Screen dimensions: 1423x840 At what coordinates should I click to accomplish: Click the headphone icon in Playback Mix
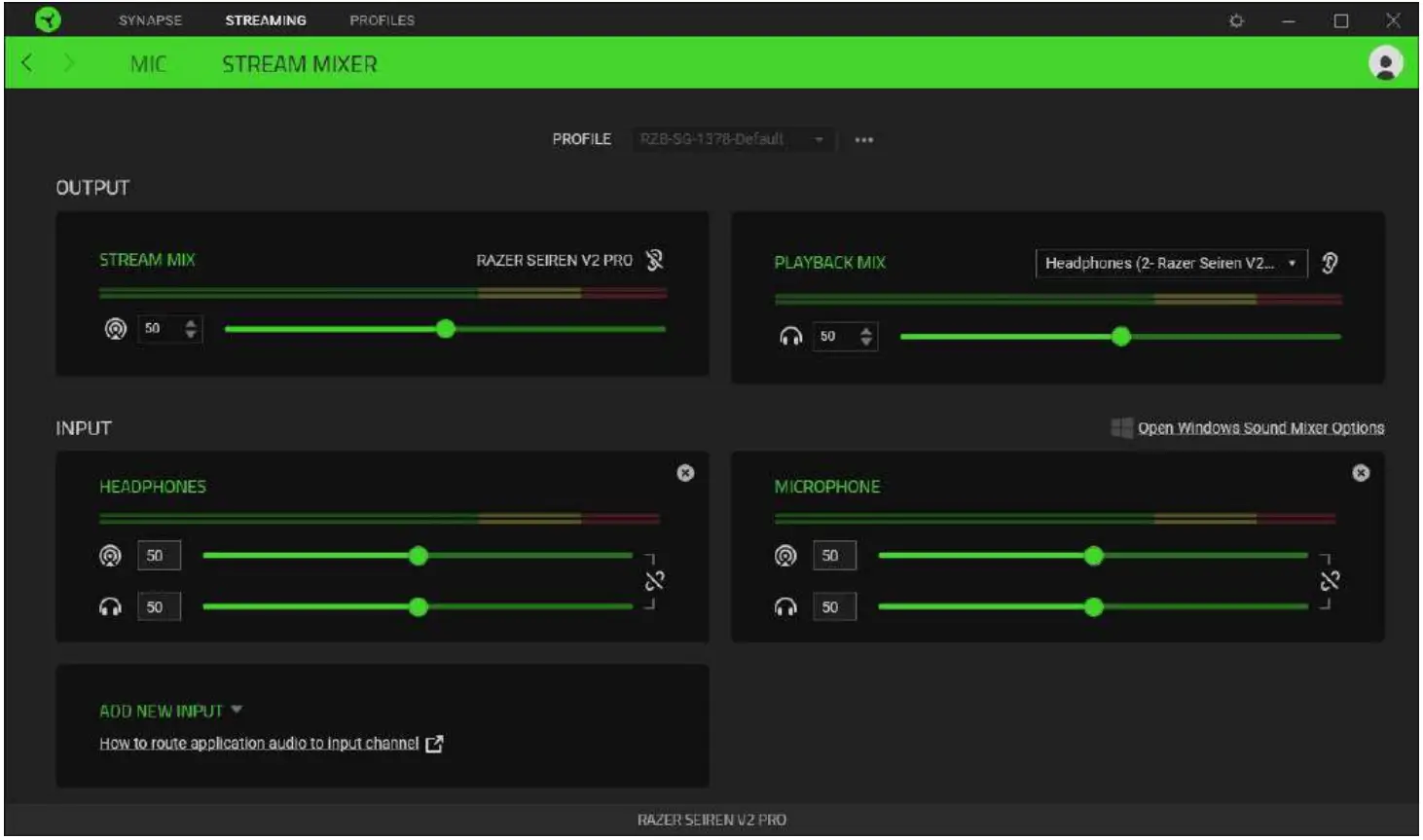pos(790,337)
